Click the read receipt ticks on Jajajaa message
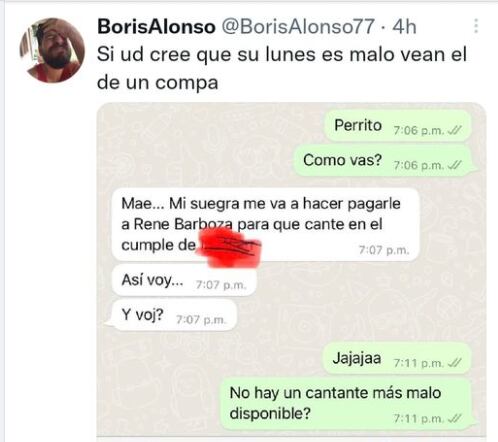 455,363
